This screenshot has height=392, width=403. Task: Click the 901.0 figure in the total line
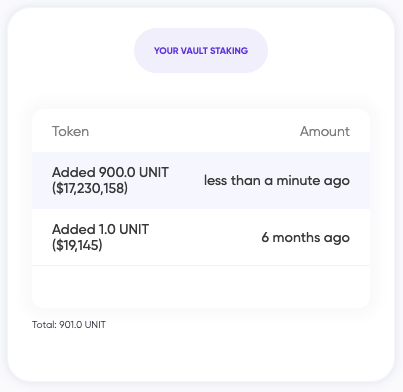[x=71, y=325]
